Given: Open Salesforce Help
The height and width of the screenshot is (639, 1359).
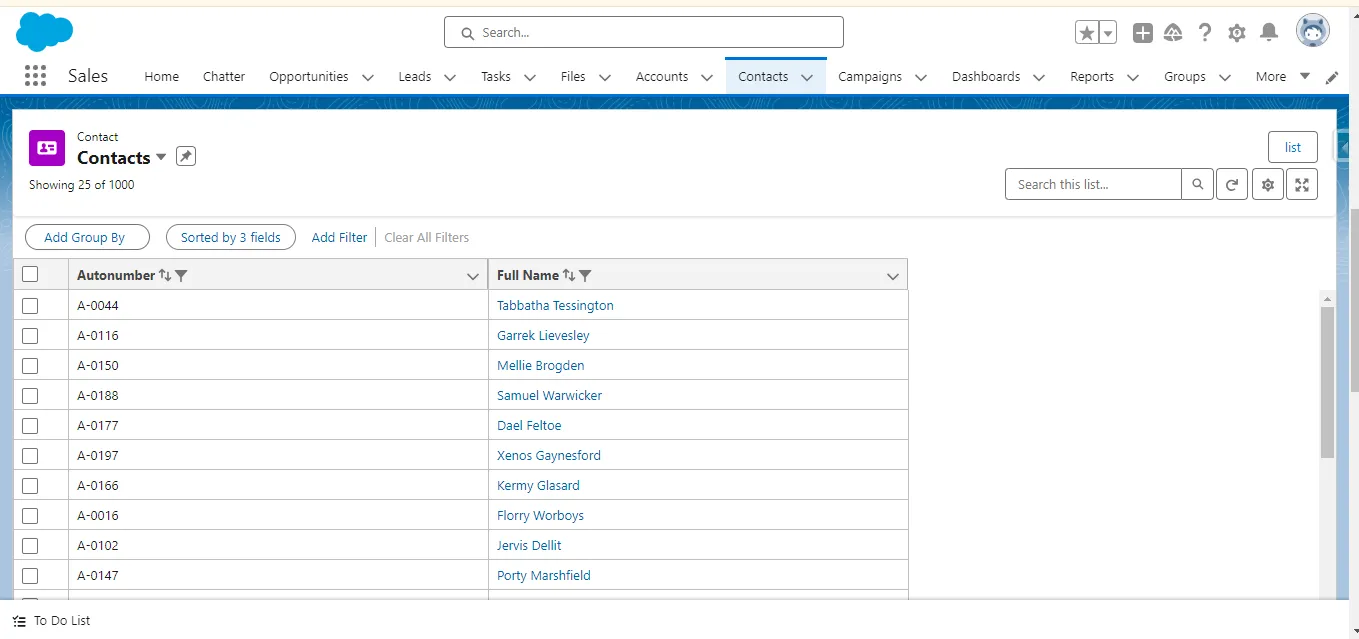Looking at the screenshot, I should [x=1205, y=32].
